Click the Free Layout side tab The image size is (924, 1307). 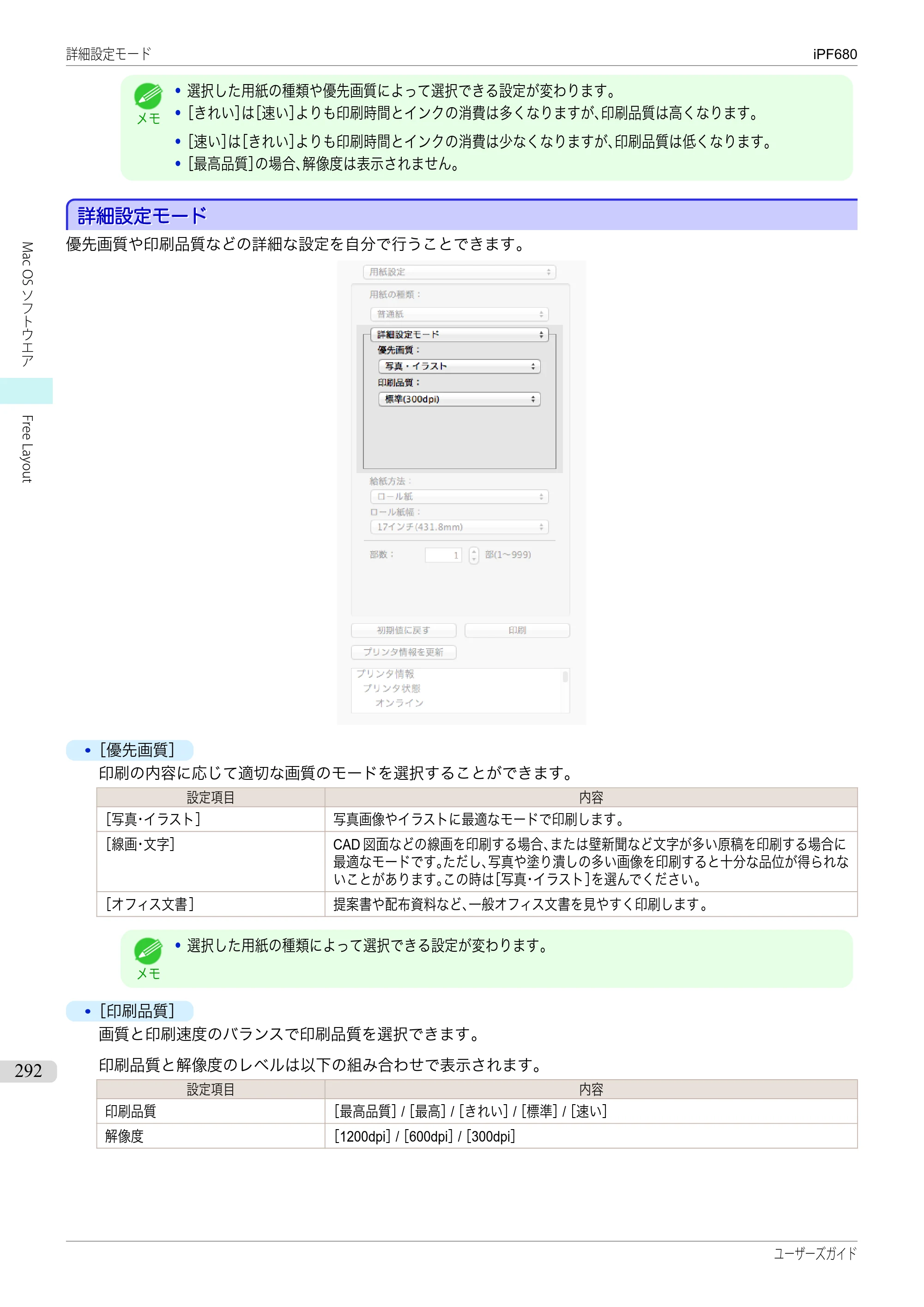[x=26, y=449]
